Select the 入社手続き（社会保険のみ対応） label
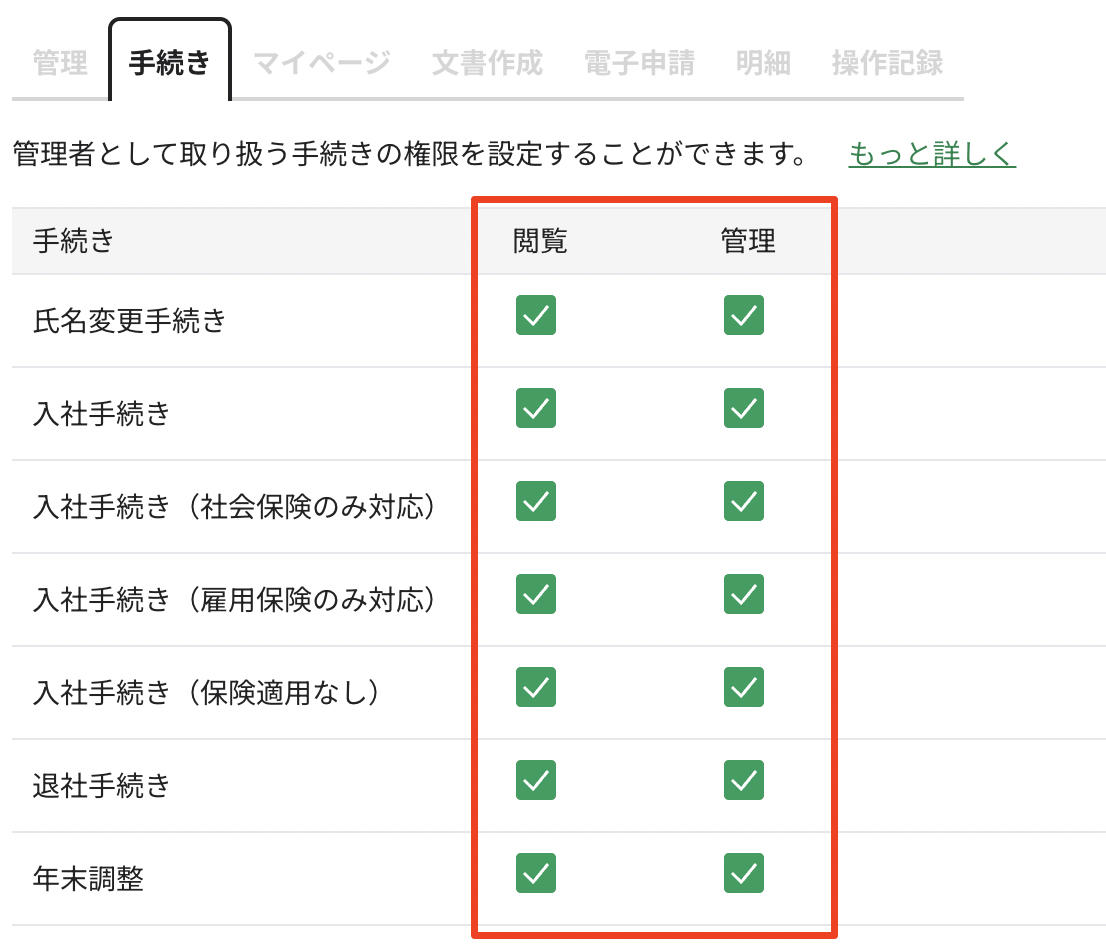1106x952 pixels. point(236,507)
